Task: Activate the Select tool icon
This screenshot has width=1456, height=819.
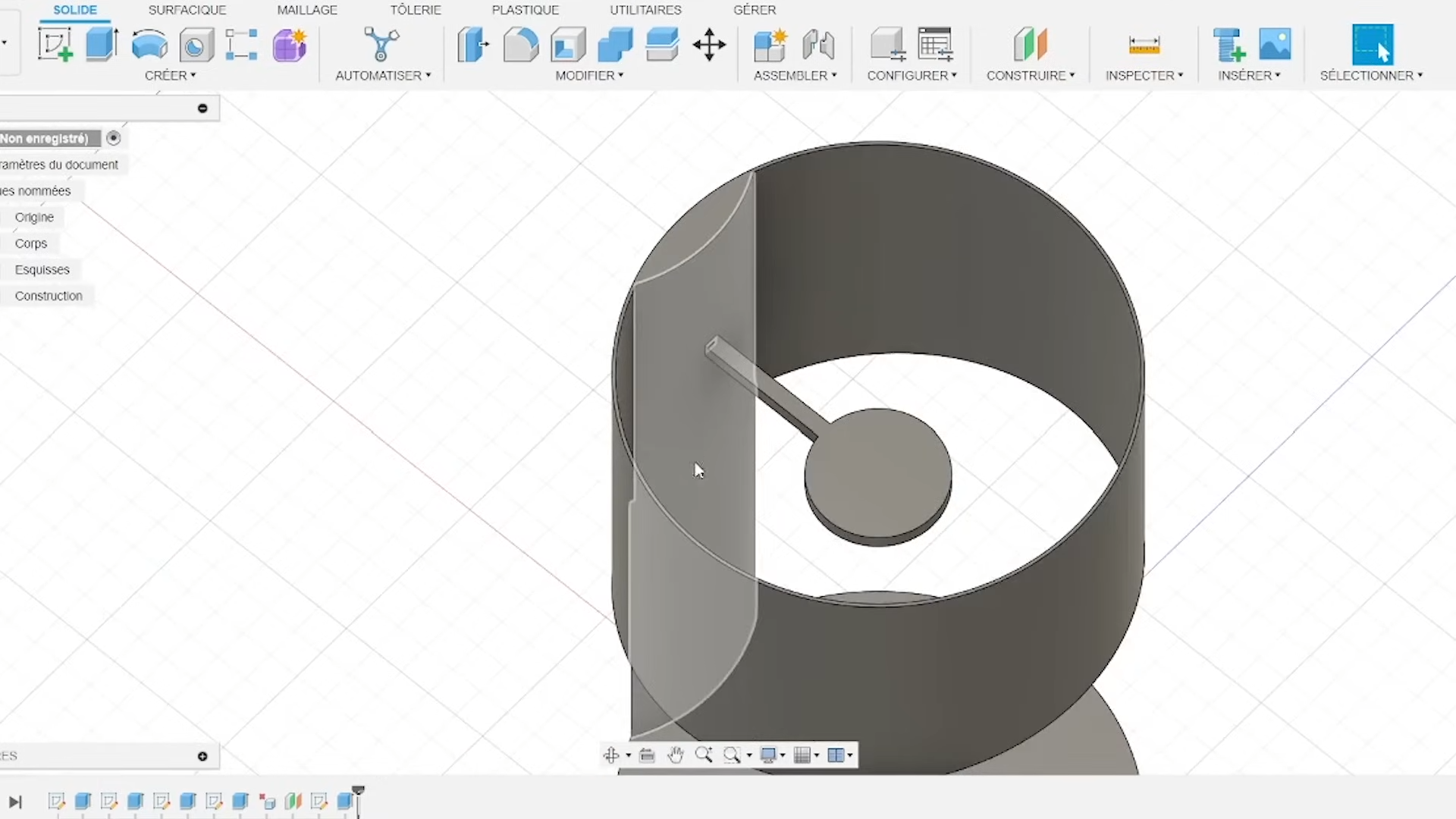Action: point(1373,44)
